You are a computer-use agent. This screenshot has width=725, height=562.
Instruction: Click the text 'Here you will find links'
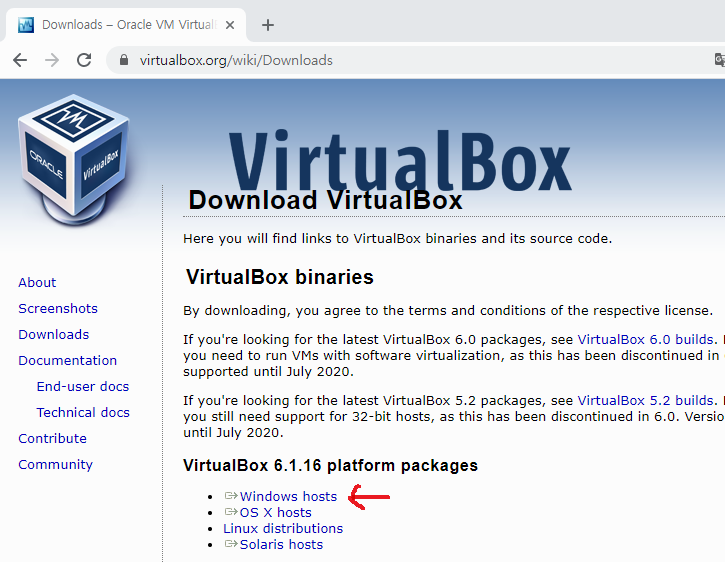[260, 239]
